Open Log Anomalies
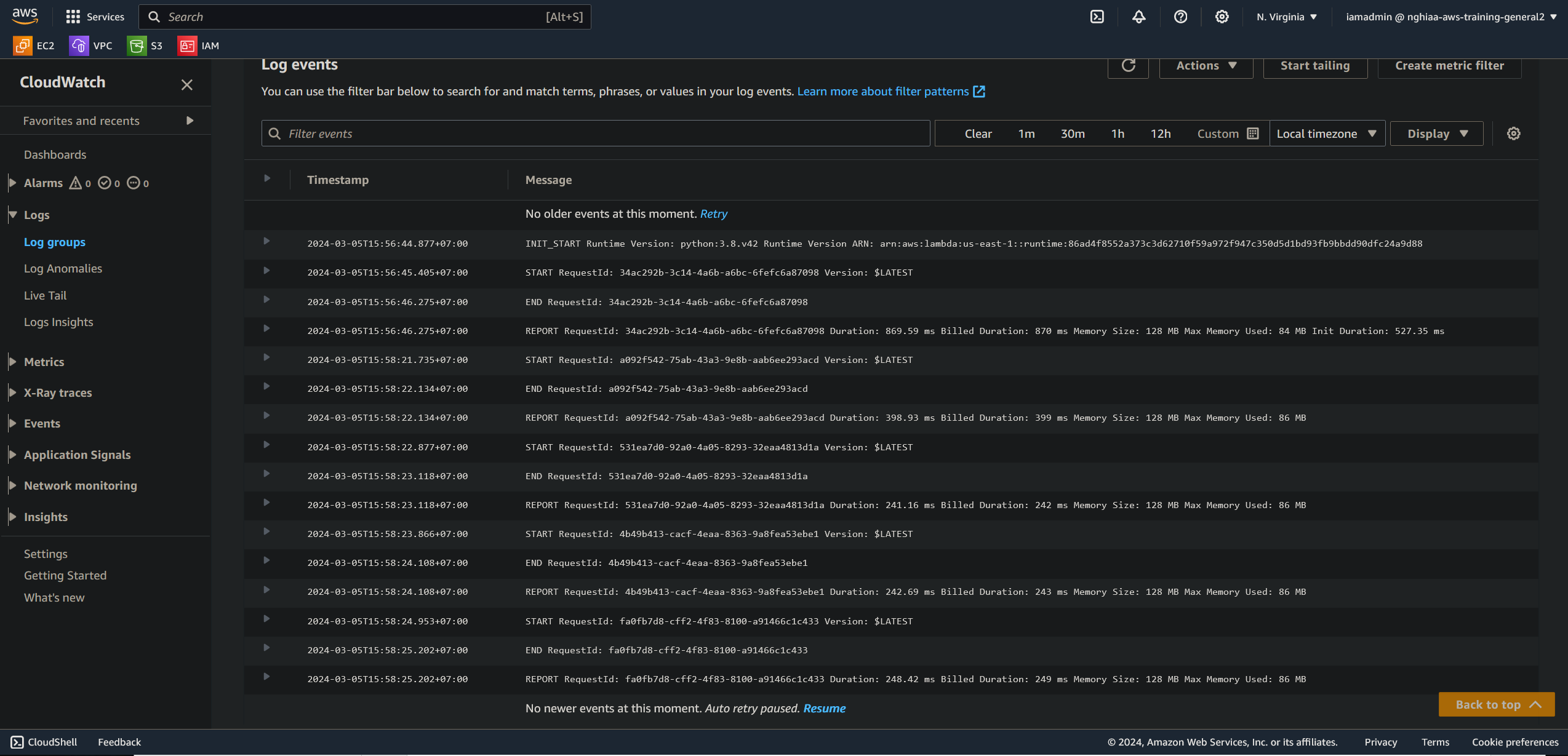 (63, 269)
